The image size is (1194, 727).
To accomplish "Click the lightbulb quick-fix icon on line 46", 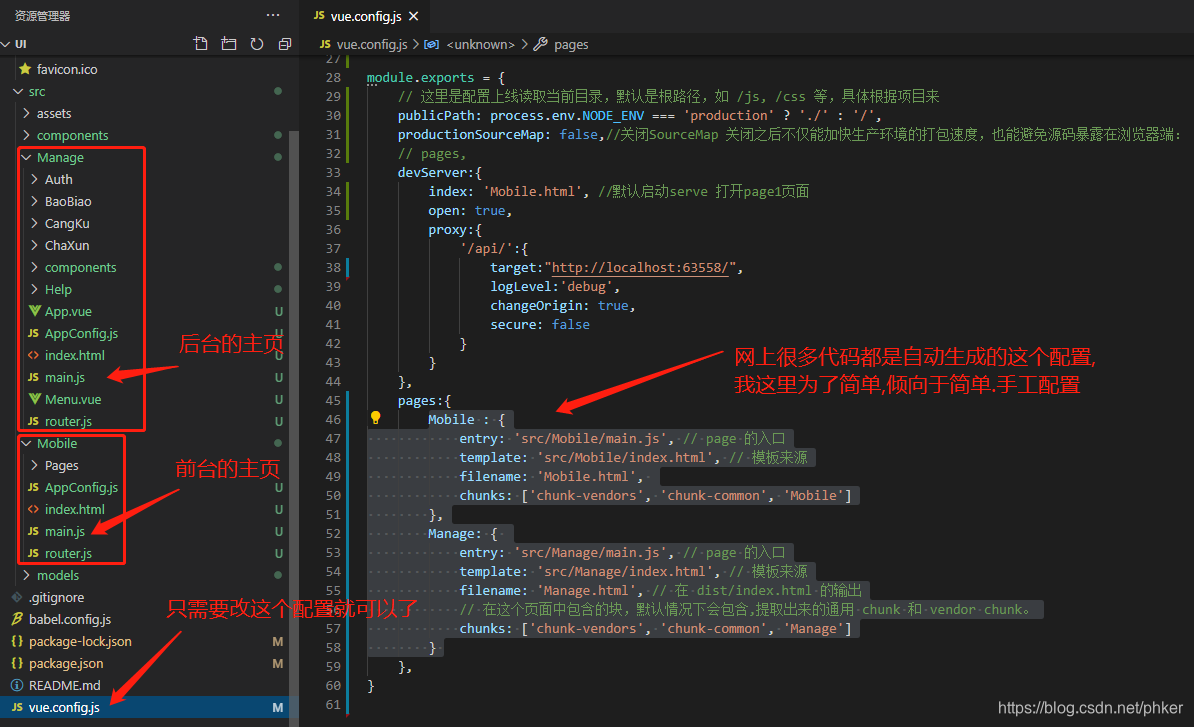I will point(375,417).
